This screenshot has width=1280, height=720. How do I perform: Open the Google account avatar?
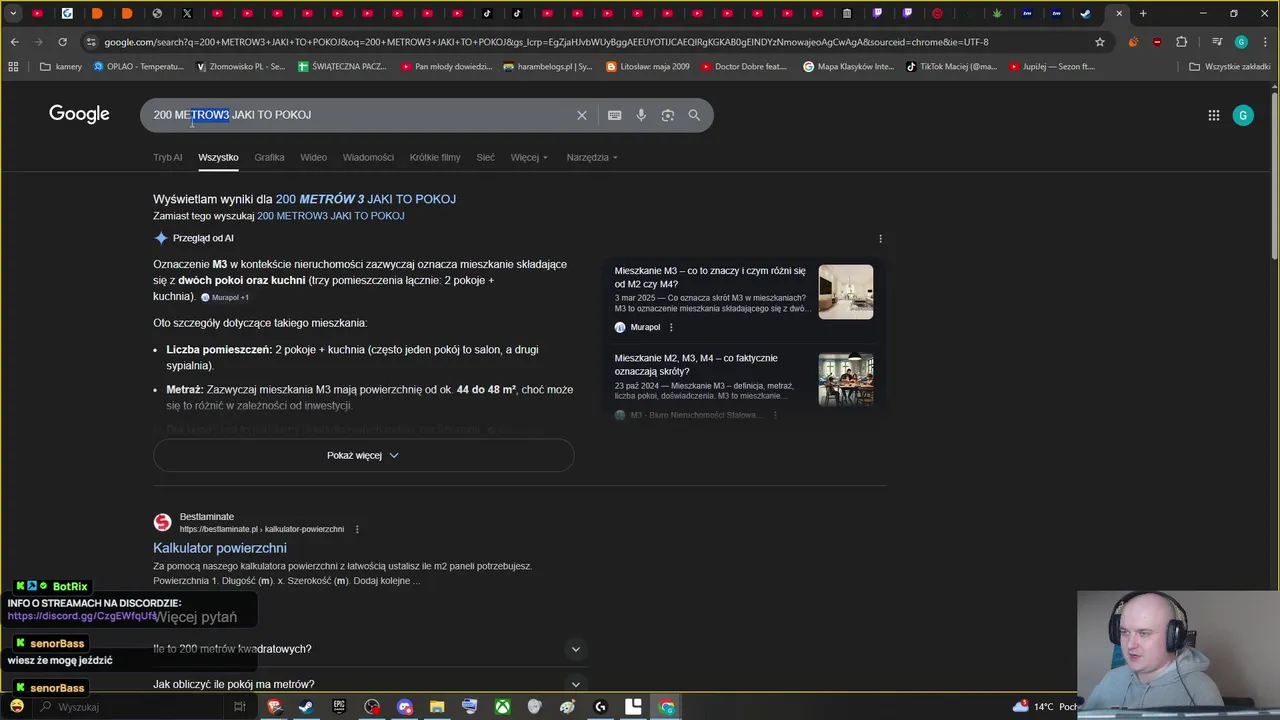[1243, 115]
